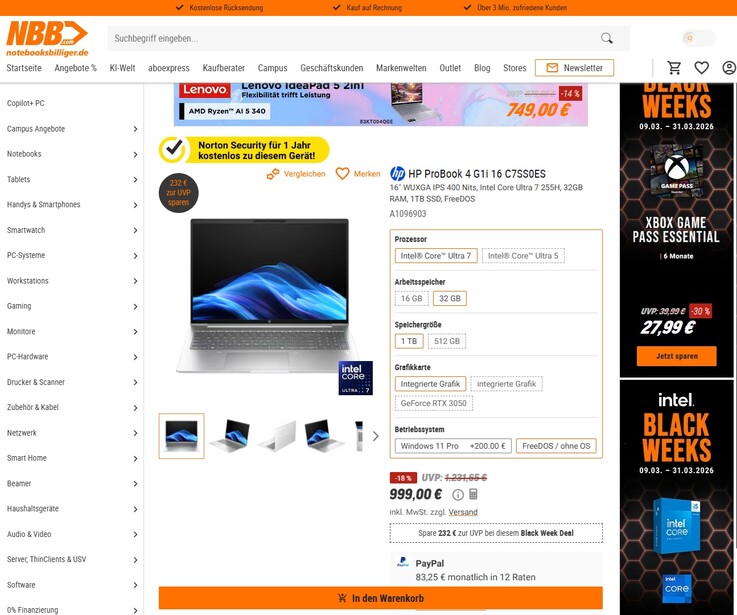This screenshot has height=615, width=737.
Task: Click the price info circle icon
Action: [458, 495]
